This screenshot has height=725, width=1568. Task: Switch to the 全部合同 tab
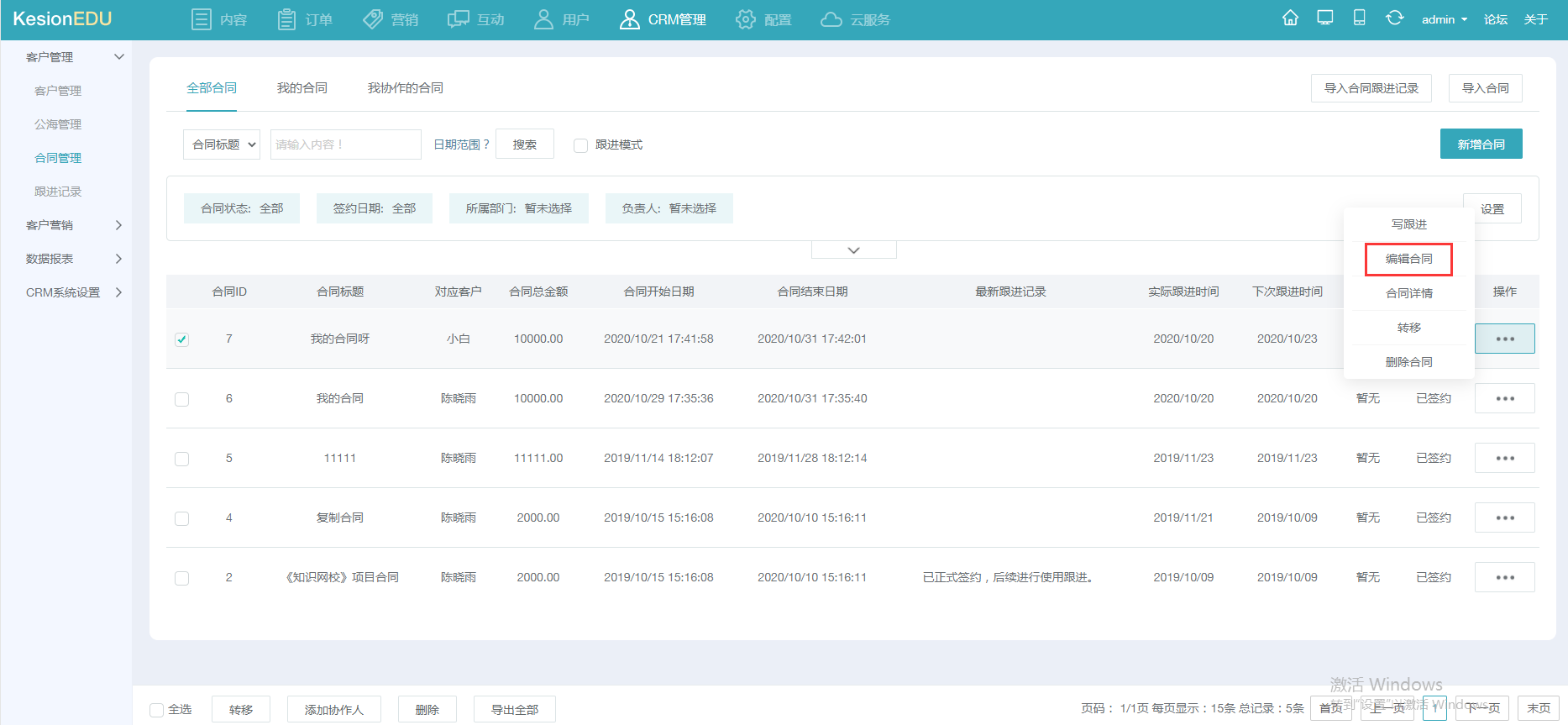pos(212,88)
